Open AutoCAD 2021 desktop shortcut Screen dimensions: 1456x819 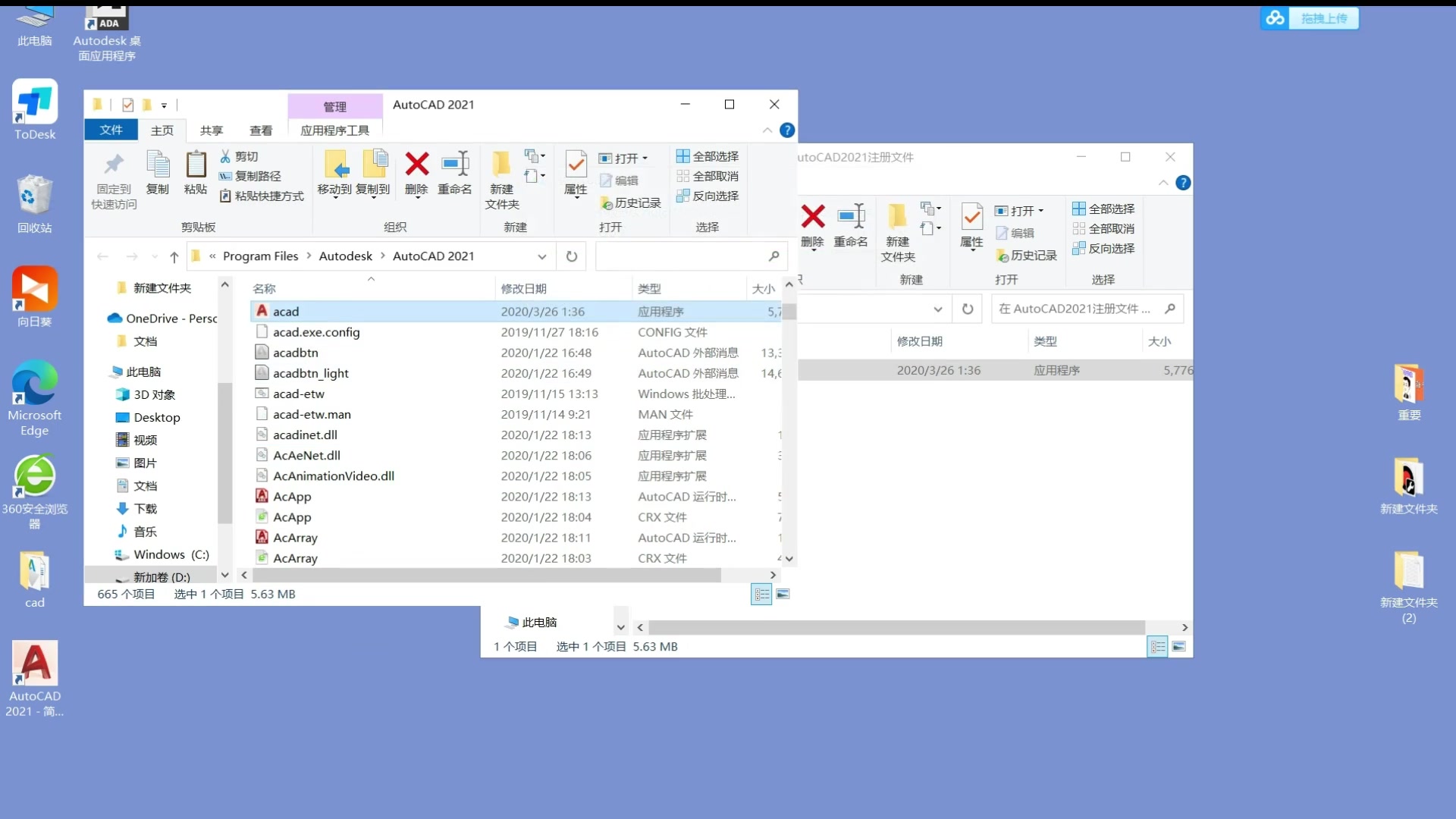click(35, 679)
